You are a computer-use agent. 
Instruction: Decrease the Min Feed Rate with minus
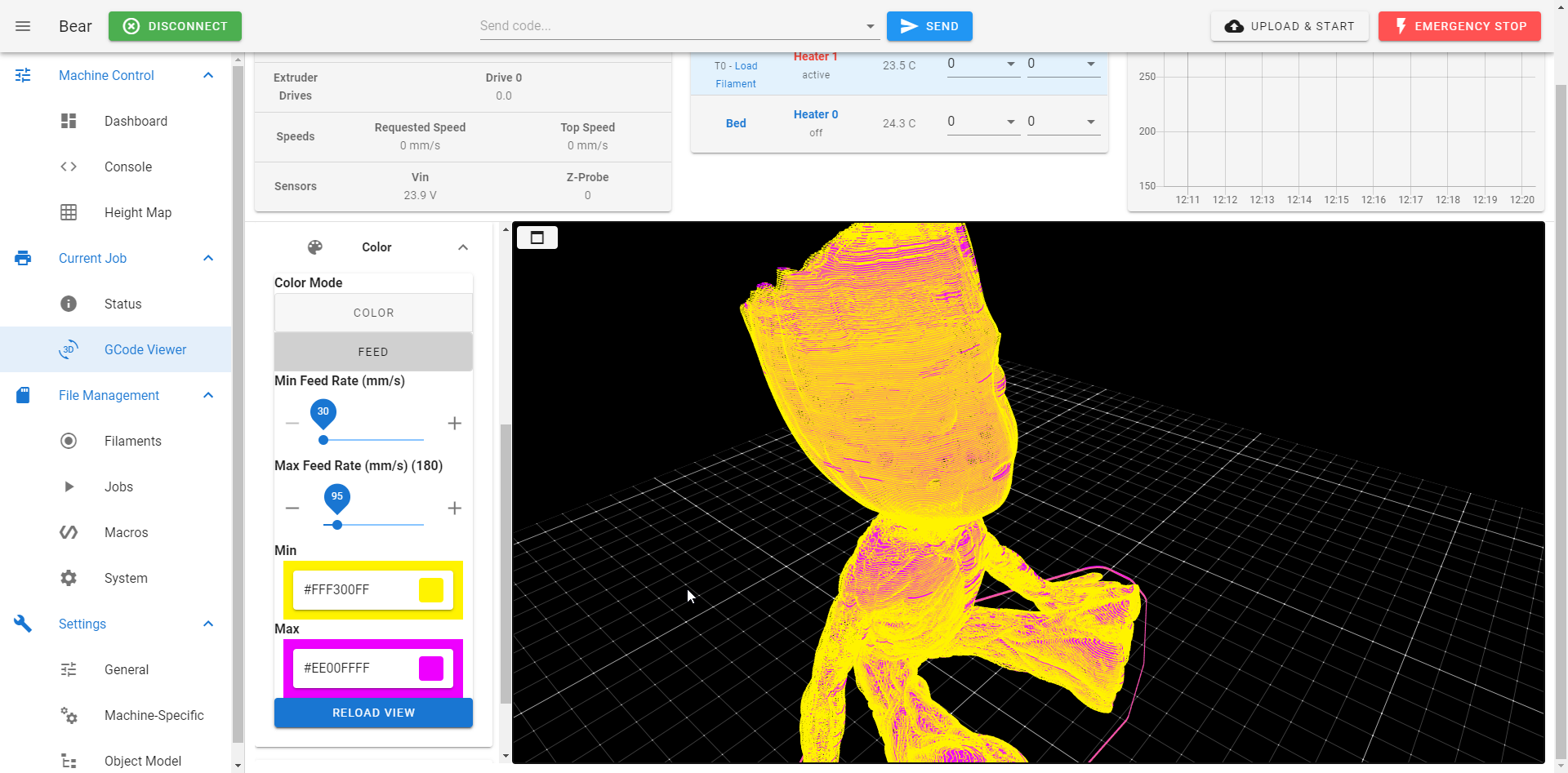[292, 423]
